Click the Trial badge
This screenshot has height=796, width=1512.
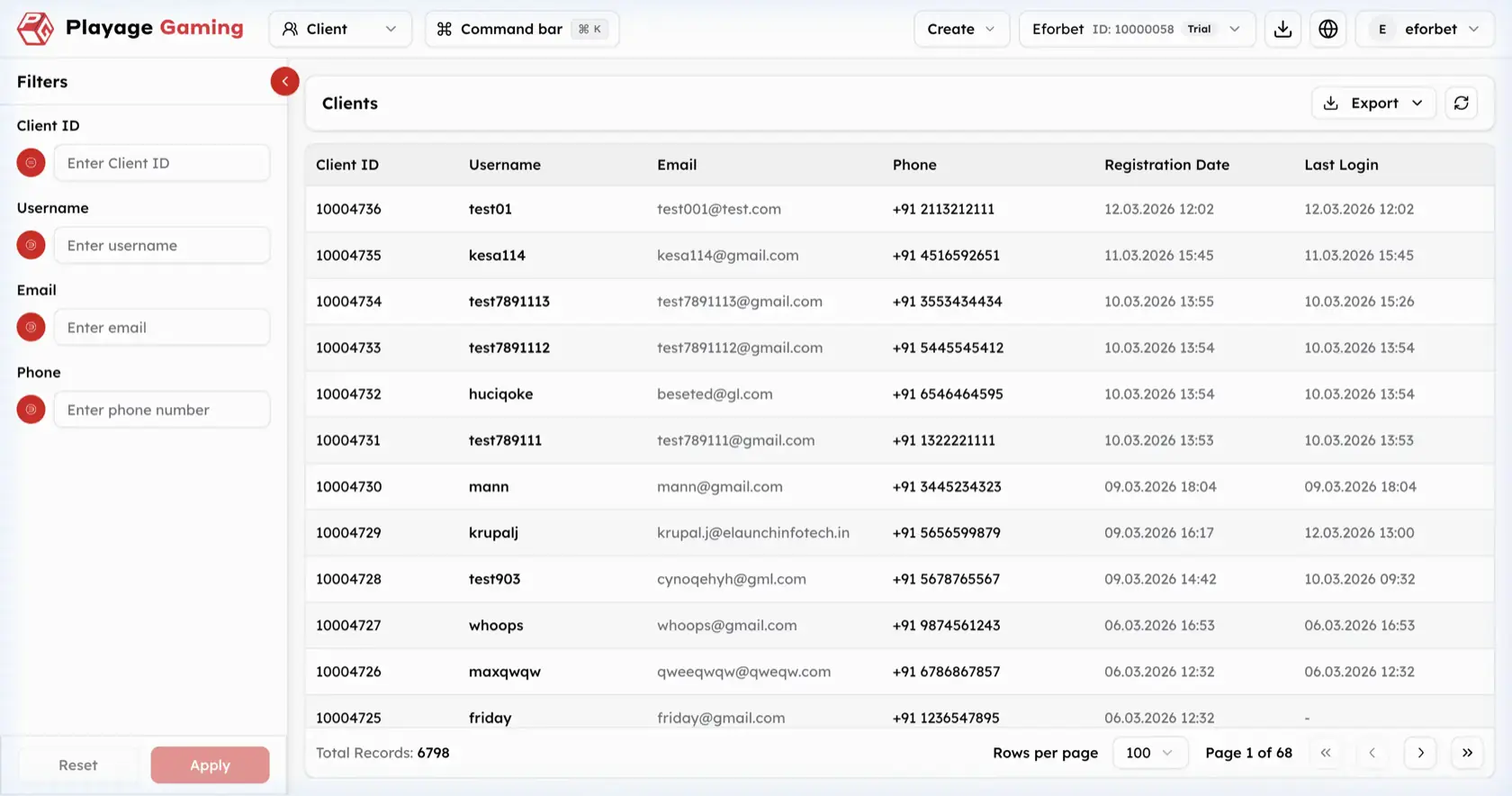tap(1199, 29)
